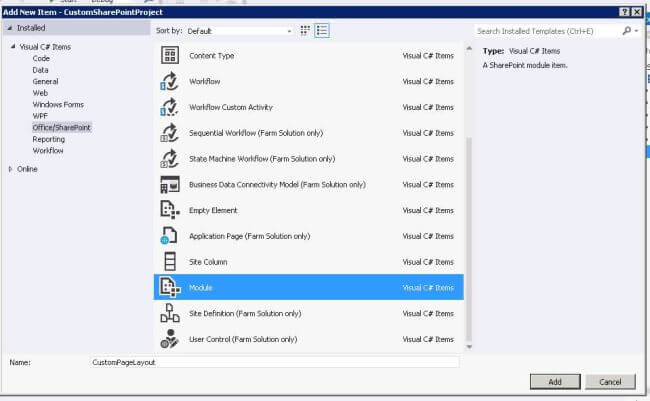Click the Site Column template icon

[170, 262]
